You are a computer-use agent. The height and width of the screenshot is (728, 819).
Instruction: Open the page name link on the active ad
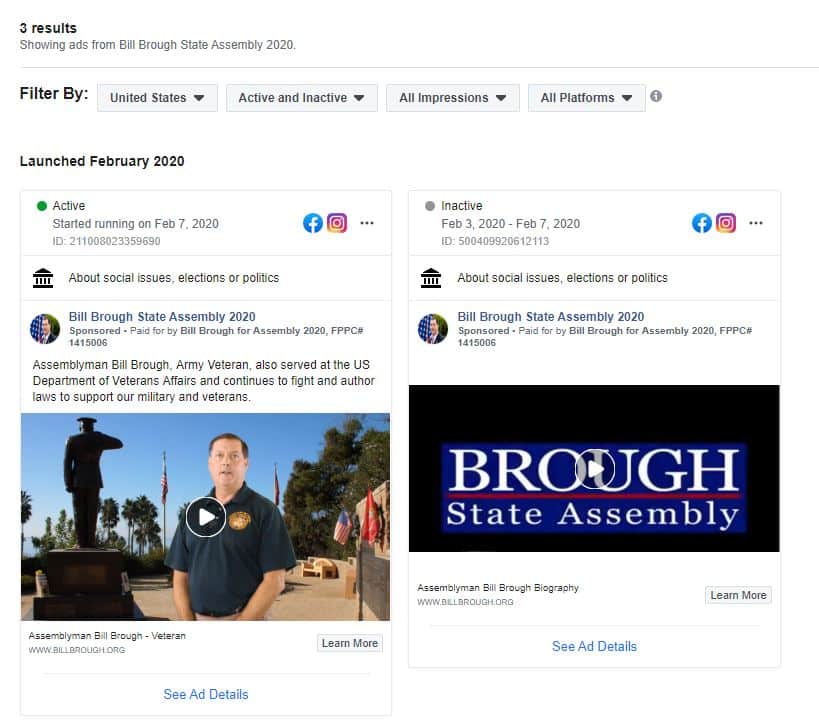(162, 317)
